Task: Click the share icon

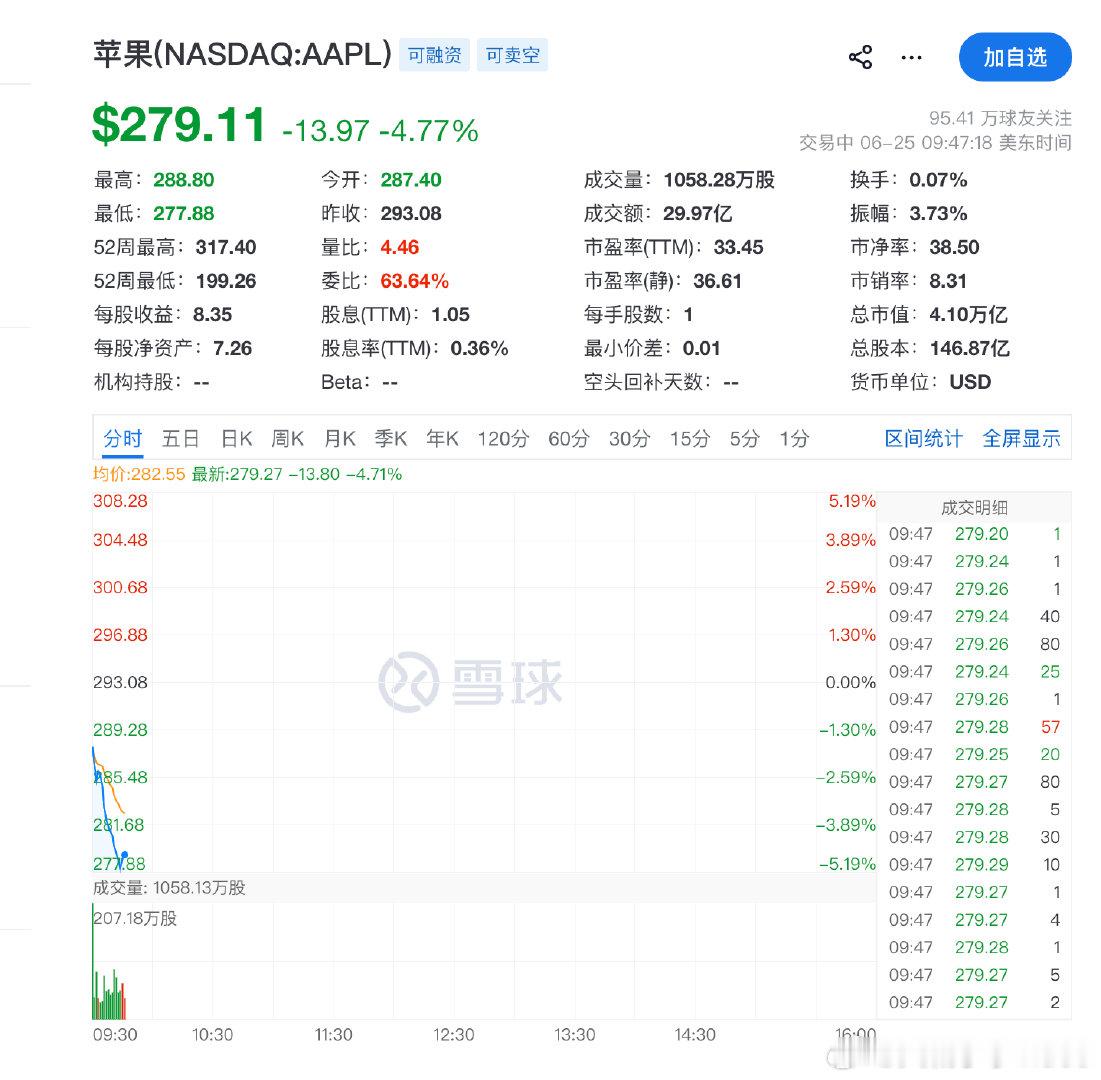Action: pyautogui.click(x=860, y=57)
